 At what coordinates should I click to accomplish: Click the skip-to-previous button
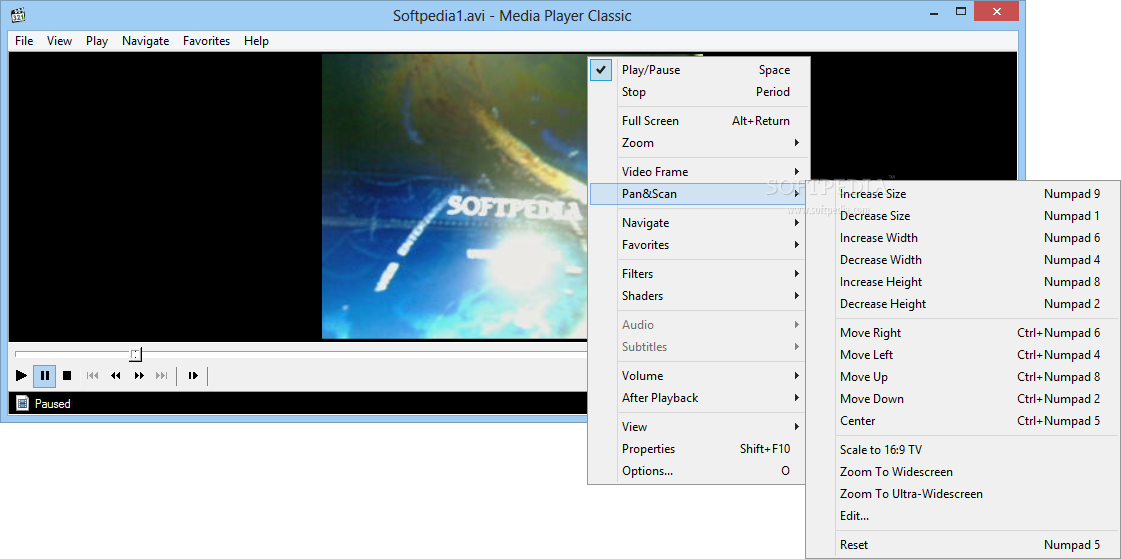coord(92,375)
